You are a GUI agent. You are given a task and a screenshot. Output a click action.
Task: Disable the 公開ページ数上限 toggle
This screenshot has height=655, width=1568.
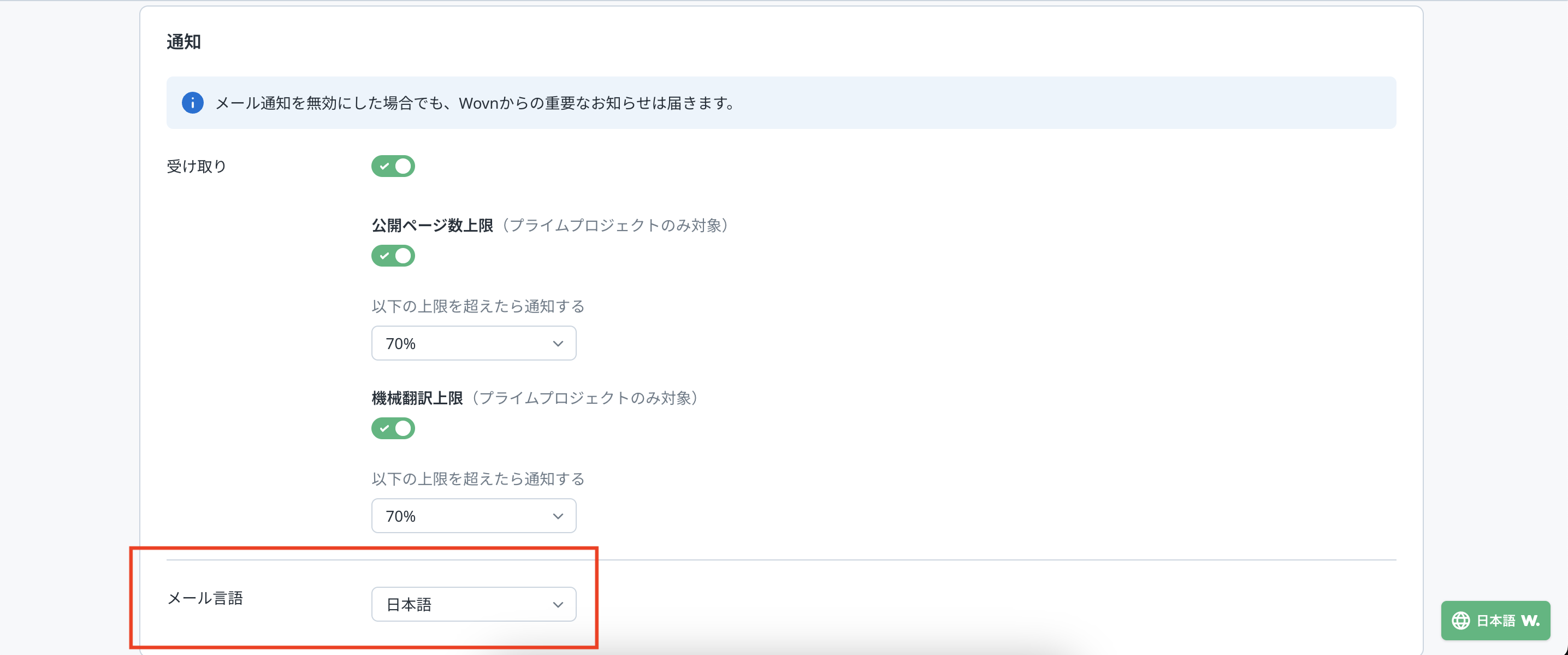393,256
